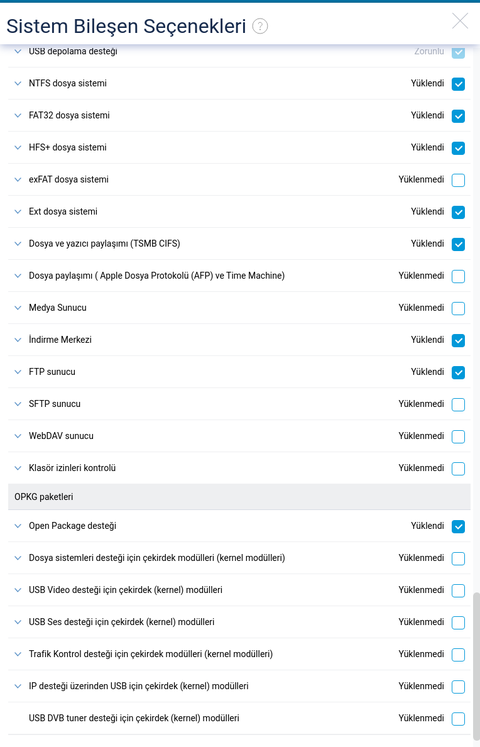The height and width of the screenshot is (747, 480).
Task: Select Dosya ve yazıcı paylaşımı (TSMB CIFS) label
Action: click(x=104, y=243)
